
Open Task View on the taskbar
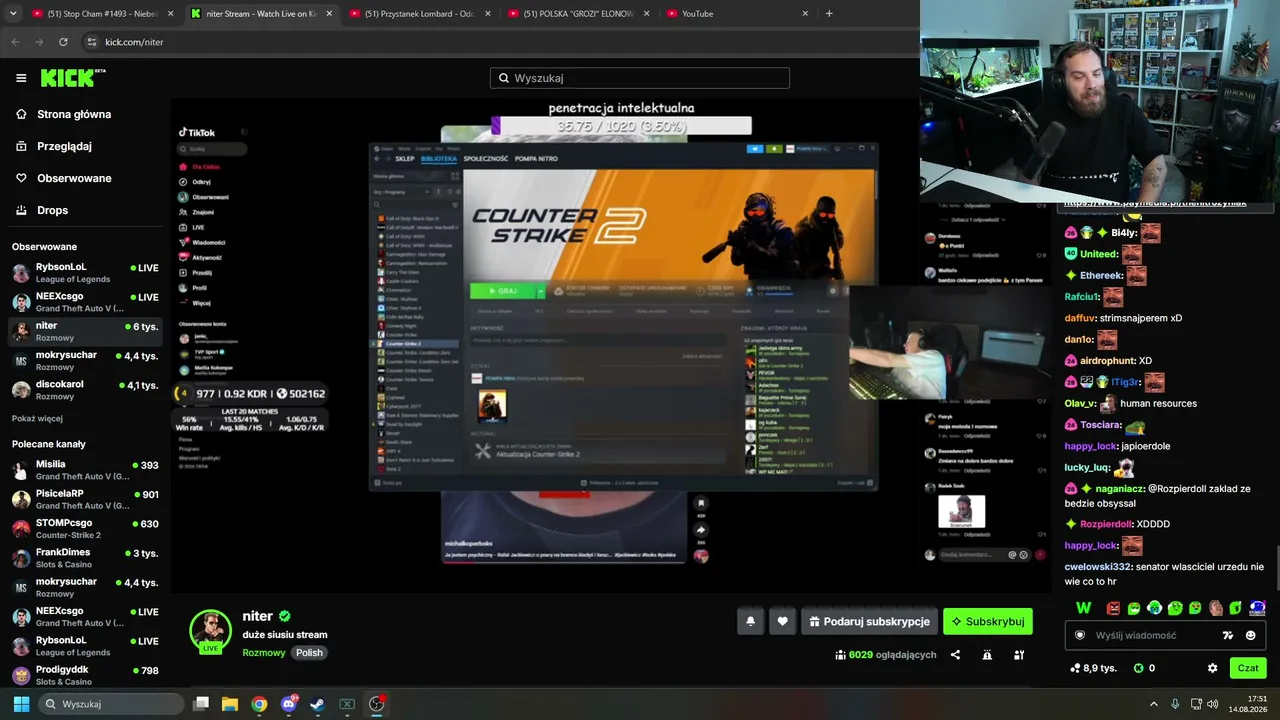[201, 704]
